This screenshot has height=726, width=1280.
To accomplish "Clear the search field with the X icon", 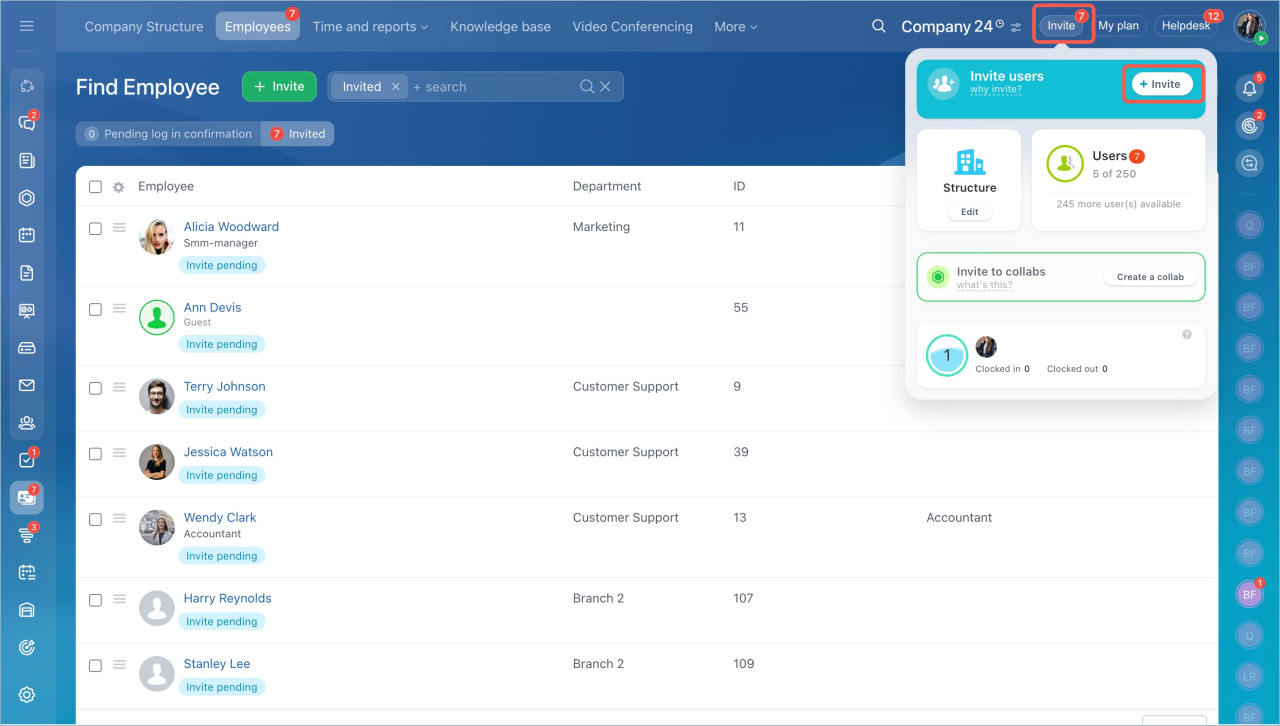I will (x=605, y=87).
